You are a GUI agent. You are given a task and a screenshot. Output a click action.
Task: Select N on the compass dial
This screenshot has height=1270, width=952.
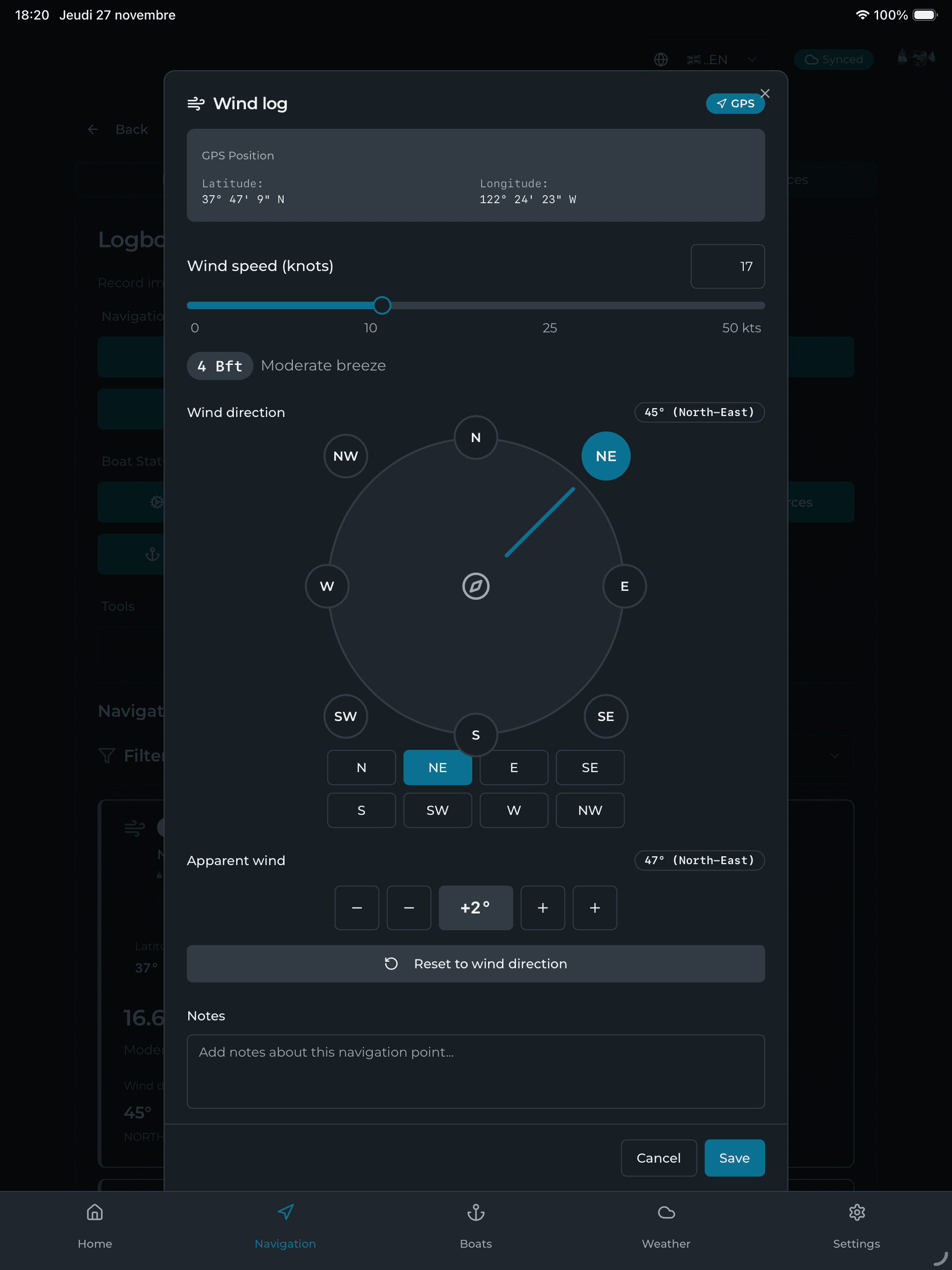[476, 437]
